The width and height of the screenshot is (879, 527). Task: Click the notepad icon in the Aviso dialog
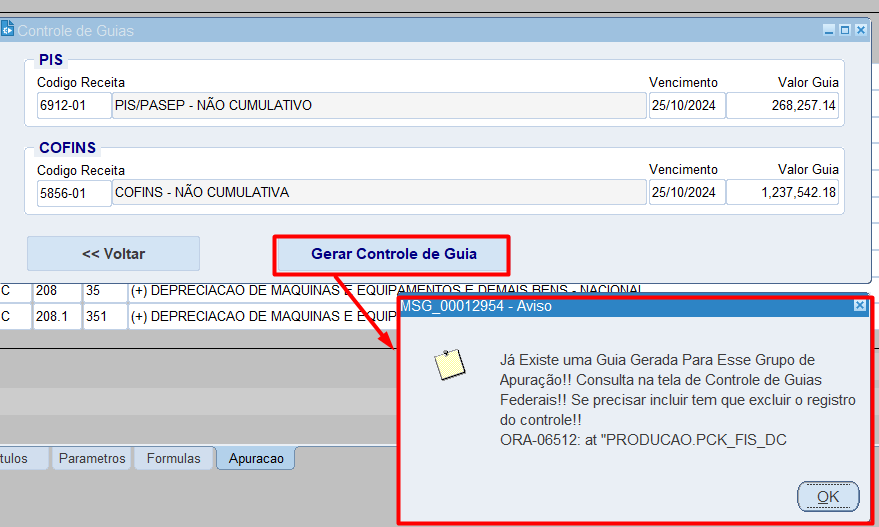[x=450, y=366]
